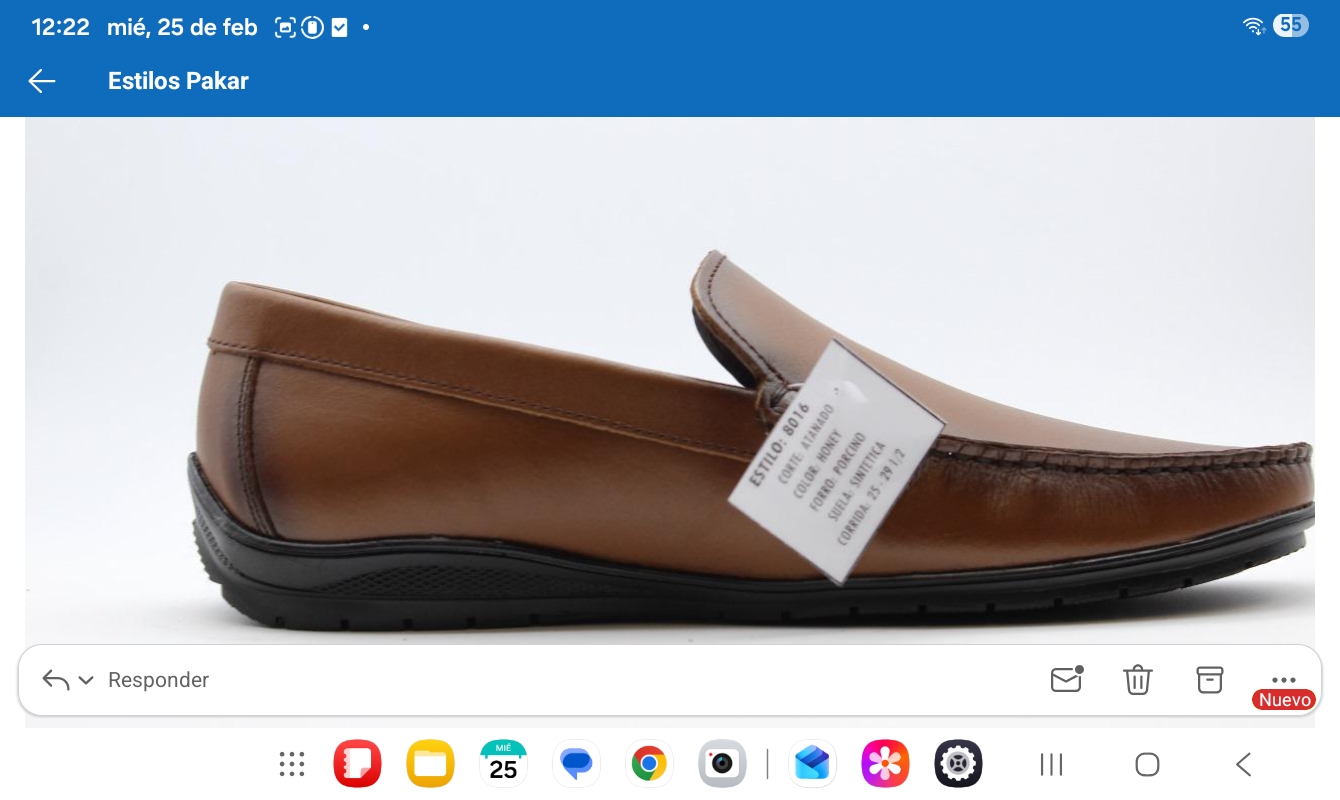Launch the blue Messages app
1340x800 pixels.
[576, 765]
